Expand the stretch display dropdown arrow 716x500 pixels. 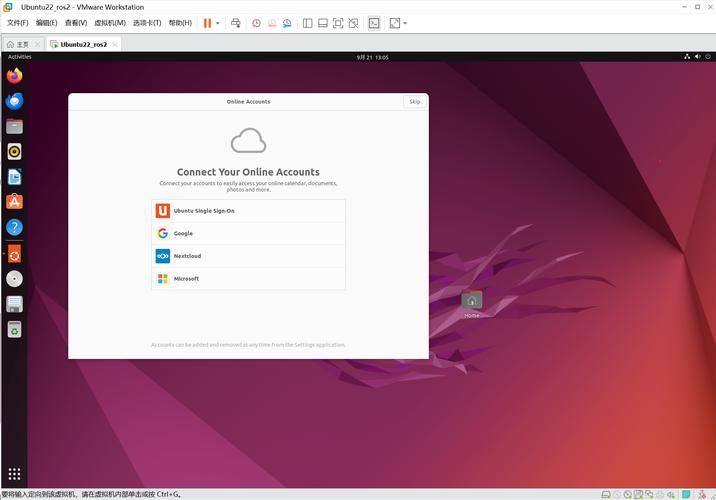(405, 23)
